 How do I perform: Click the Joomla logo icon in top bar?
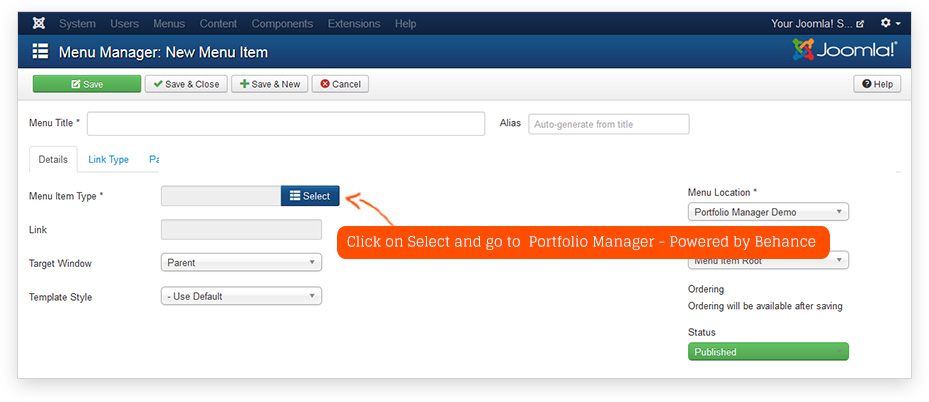39,23
